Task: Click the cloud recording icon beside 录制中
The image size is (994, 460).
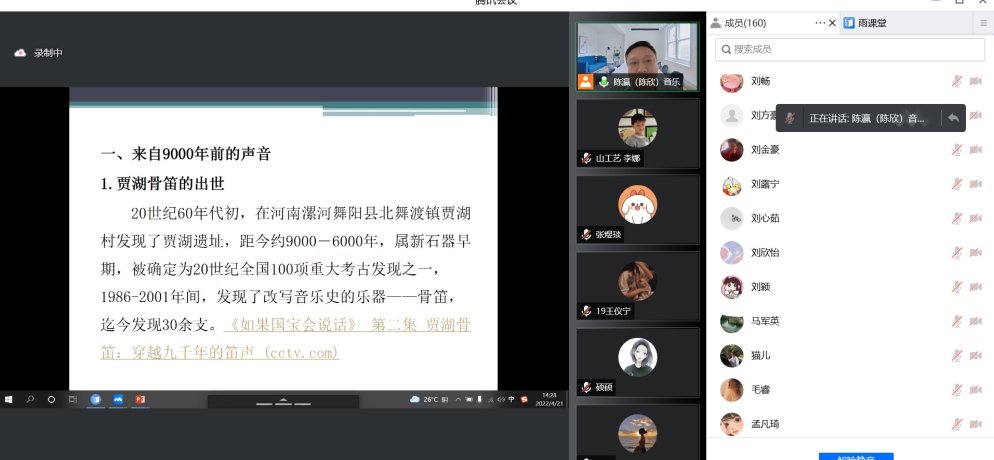Action: coord(19,53)
